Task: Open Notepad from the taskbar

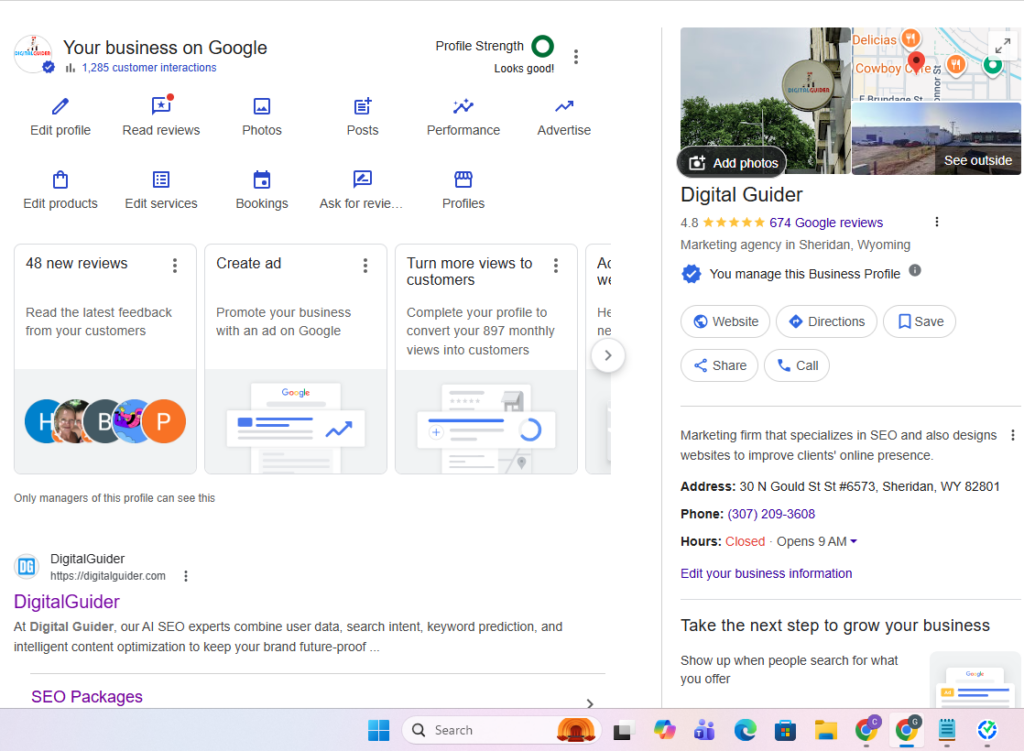Action: pyautogui.click(x=947, y=730)
